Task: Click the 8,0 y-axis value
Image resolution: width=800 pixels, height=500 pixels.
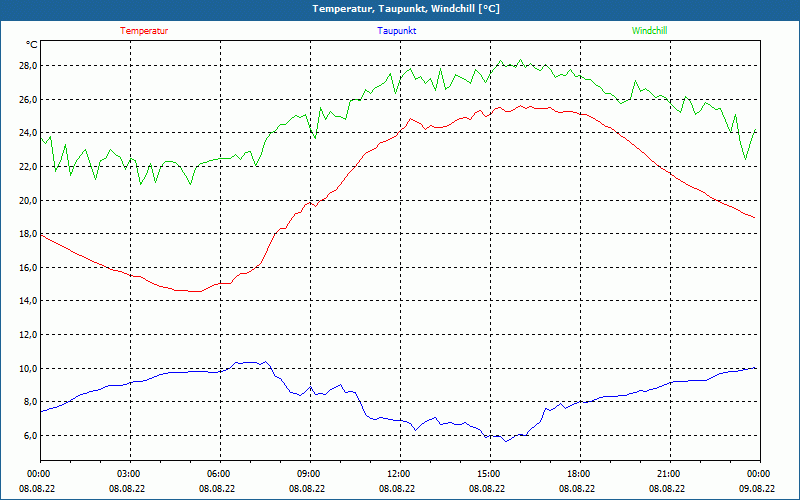Action: point(30,402)
